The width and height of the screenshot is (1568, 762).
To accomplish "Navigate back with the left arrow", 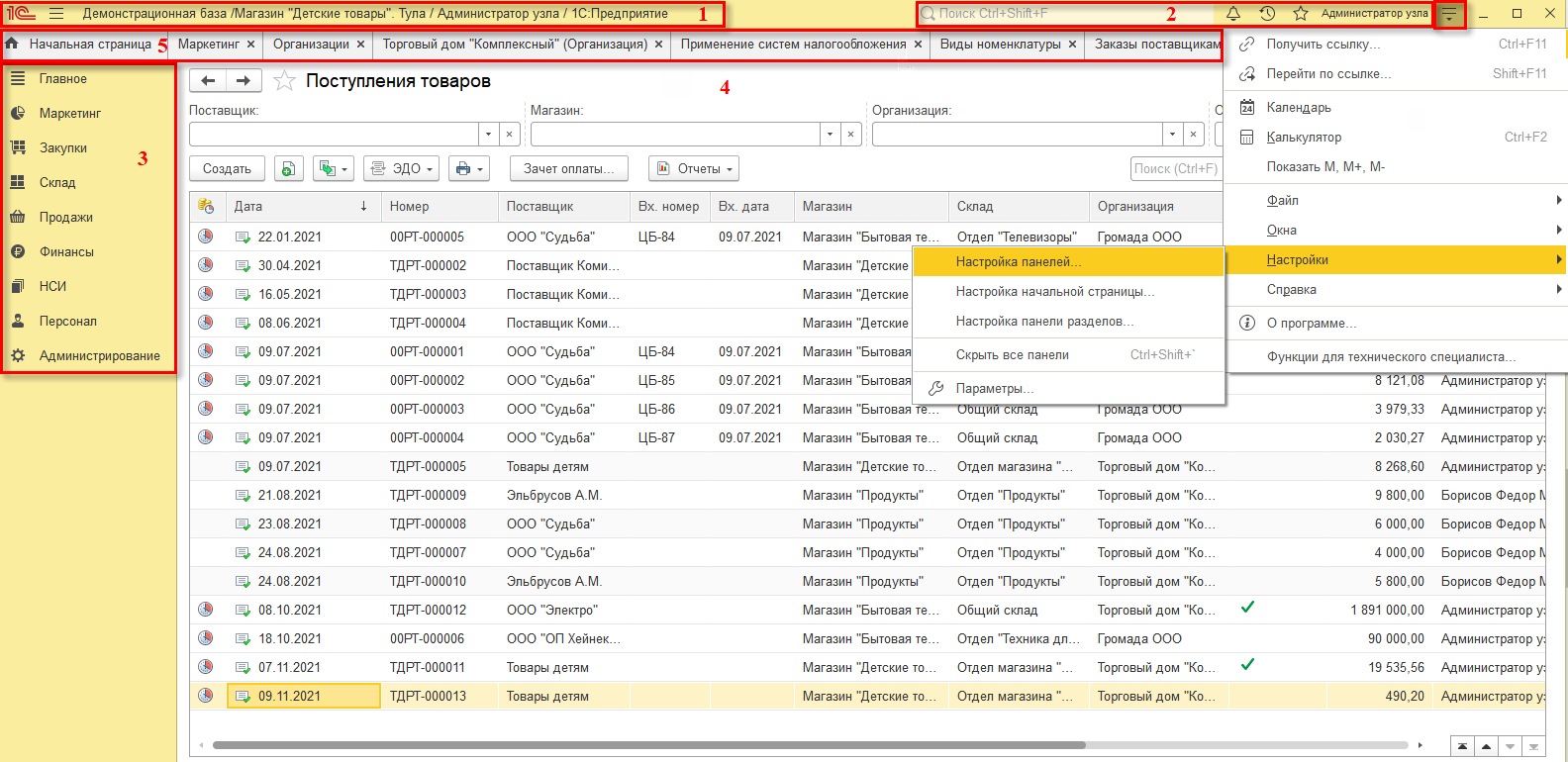I will point(208,81).
